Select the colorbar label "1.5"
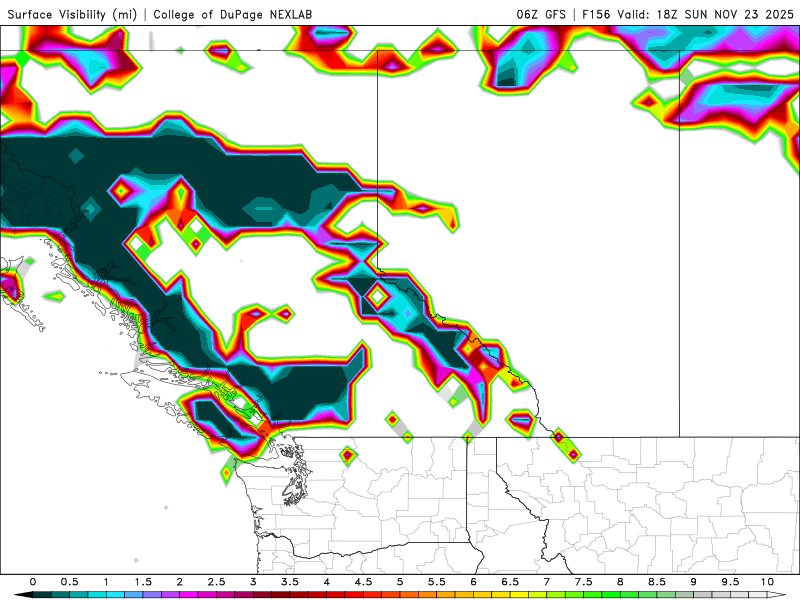 pyautogui.click(x=143, y=582)
